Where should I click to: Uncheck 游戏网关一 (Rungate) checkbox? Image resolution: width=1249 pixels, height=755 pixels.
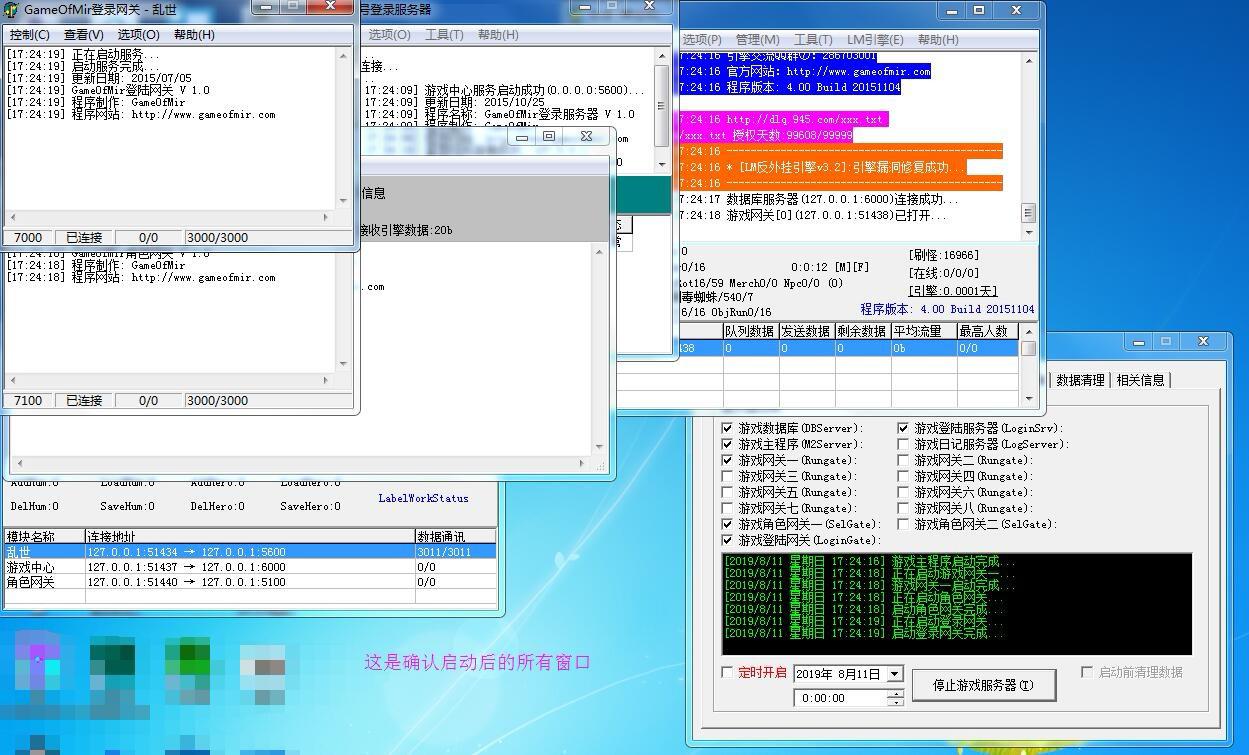727,460
